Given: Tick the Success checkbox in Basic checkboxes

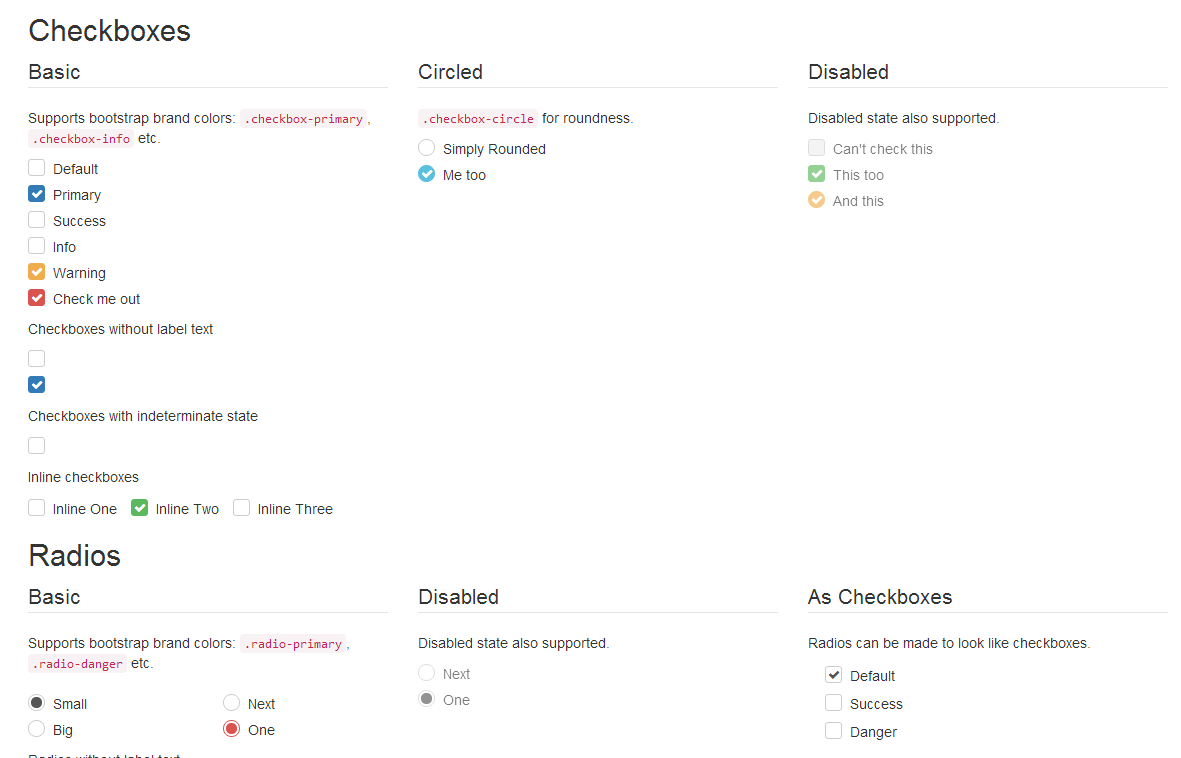Looking at the screenshot, I should coord(36,220).
